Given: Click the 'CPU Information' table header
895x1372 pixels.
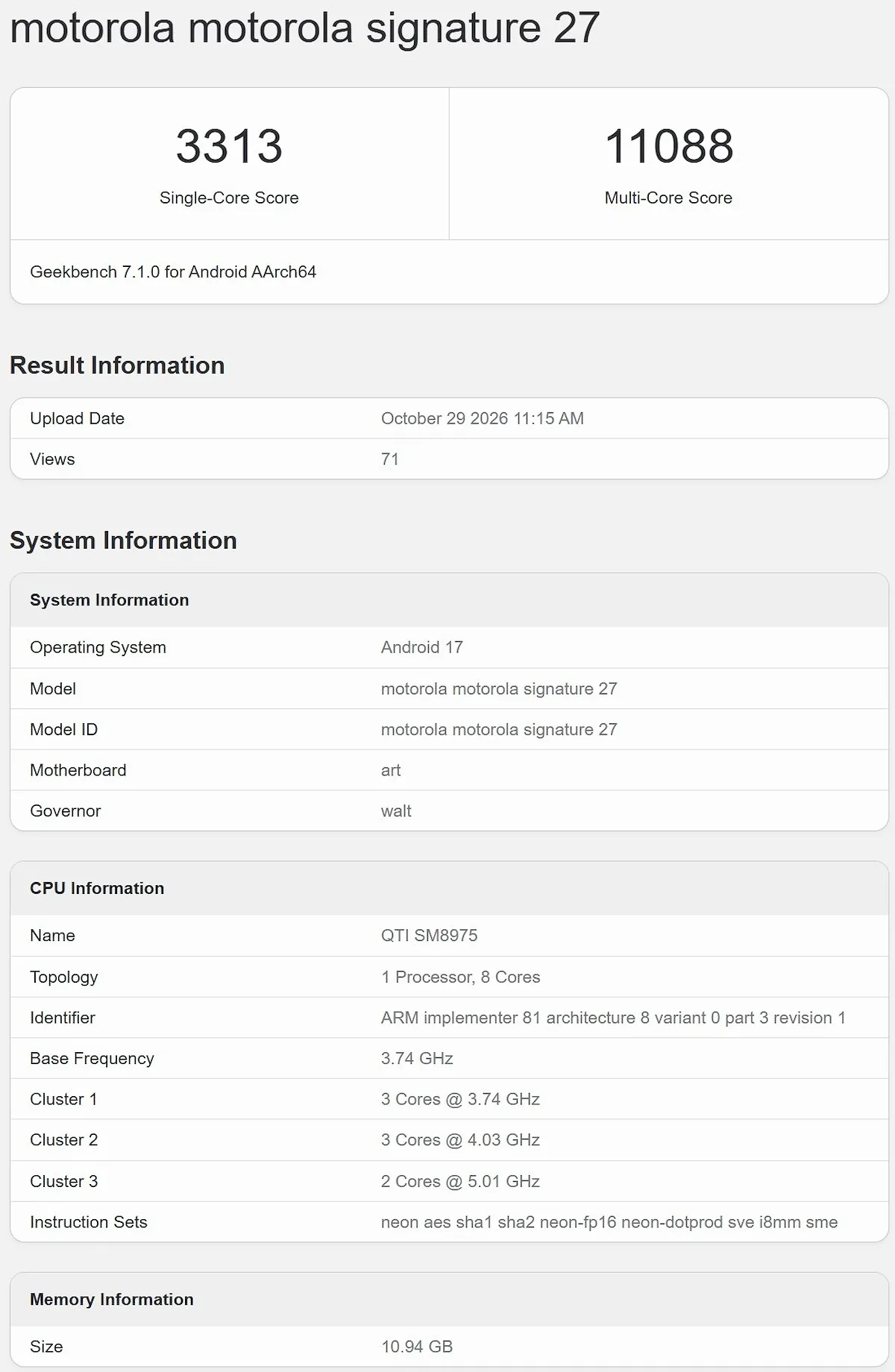Looking at the screenshot, I should tap(97, 888).
